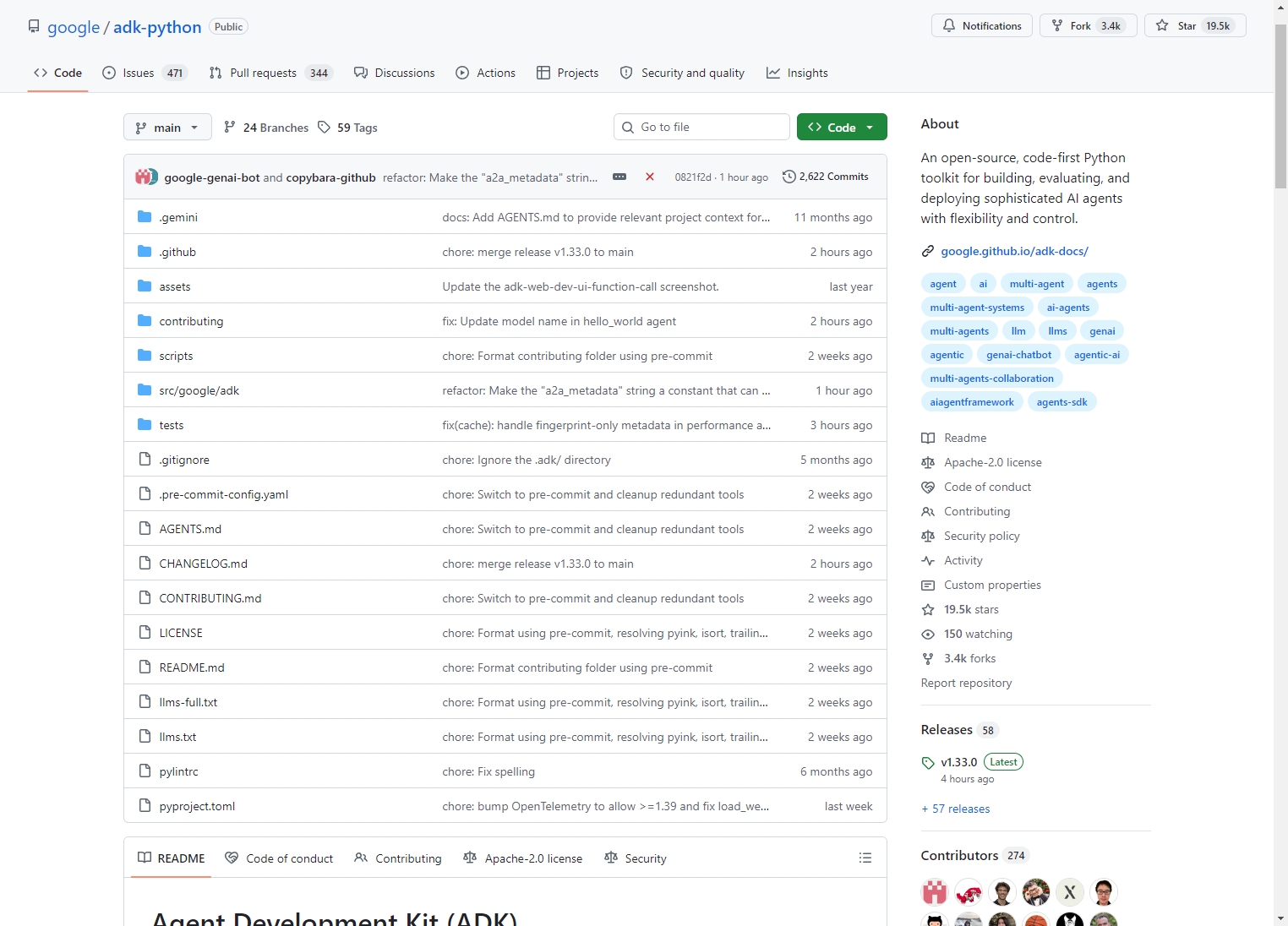Click the .gitignore file icon

click(x=145, y=460)
